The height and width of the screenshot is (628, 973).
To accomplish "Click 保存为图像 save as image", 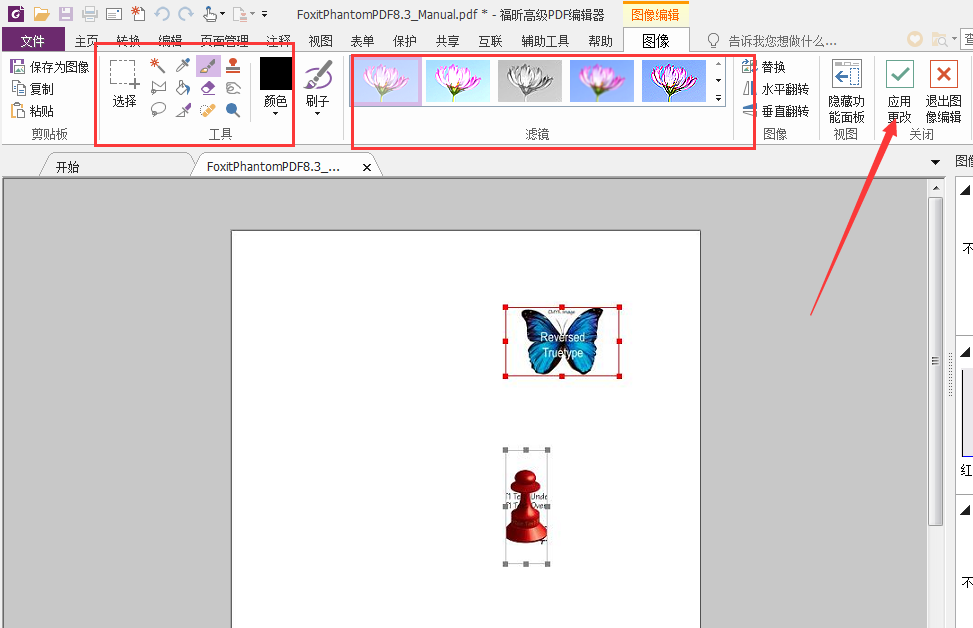I will [51, 66].
